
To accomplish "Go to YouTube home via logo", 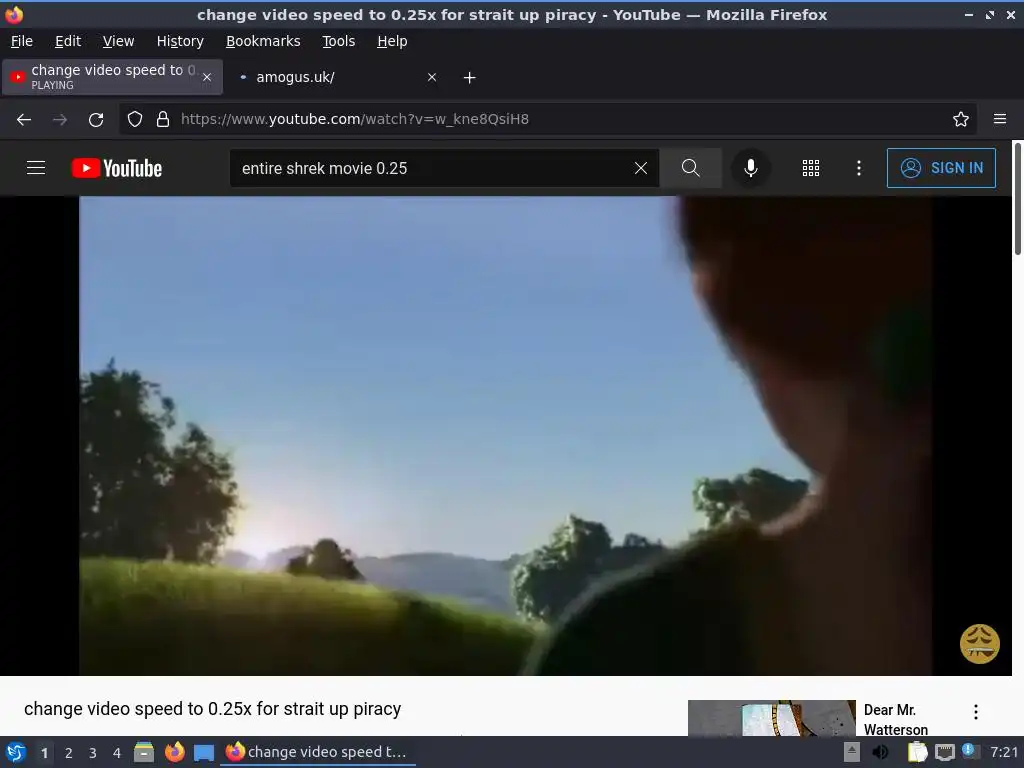I will coord(117,168).
